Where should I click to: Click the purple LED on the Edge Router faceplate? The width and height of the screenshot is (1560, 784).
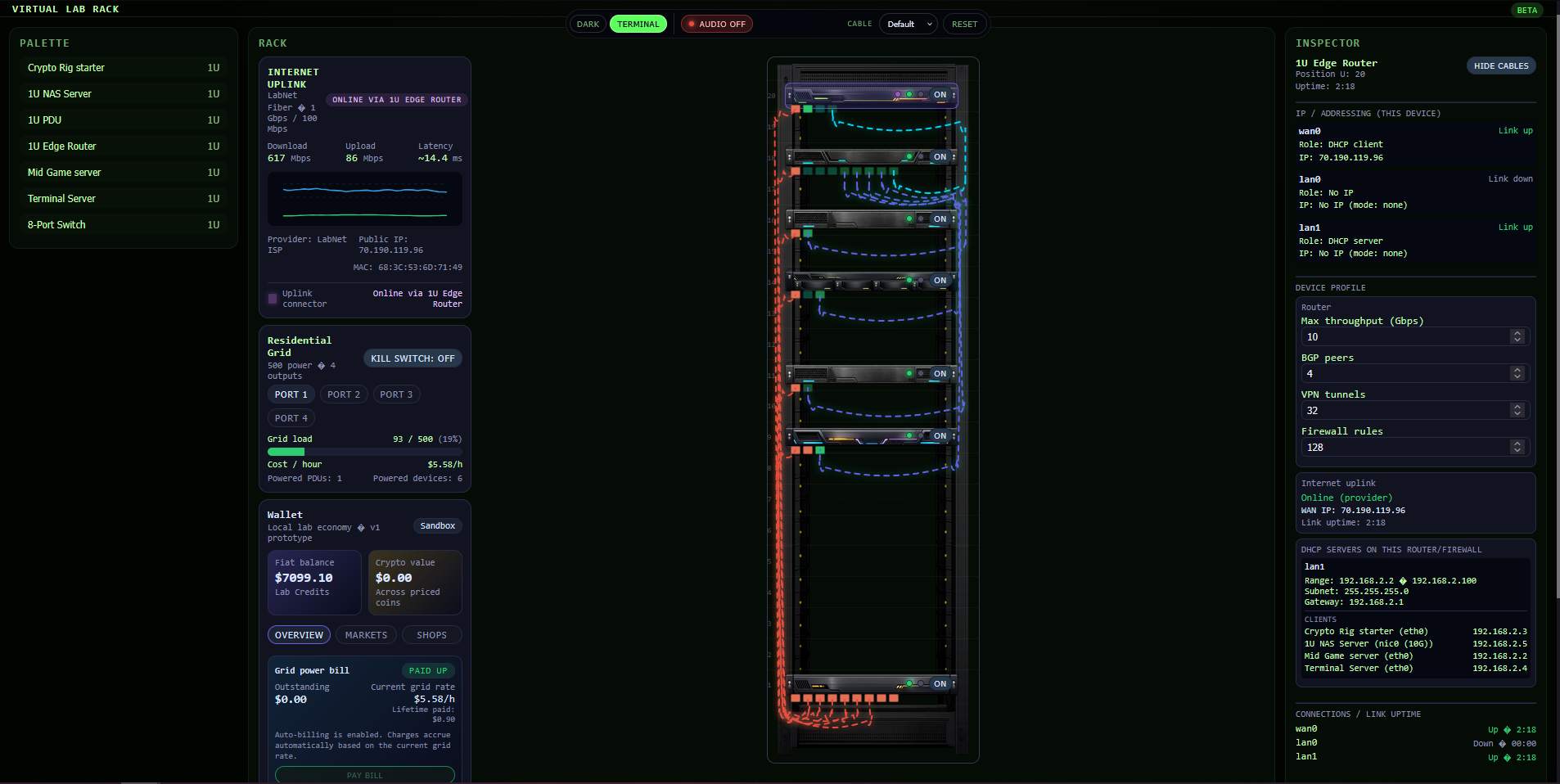pos(898,94)
